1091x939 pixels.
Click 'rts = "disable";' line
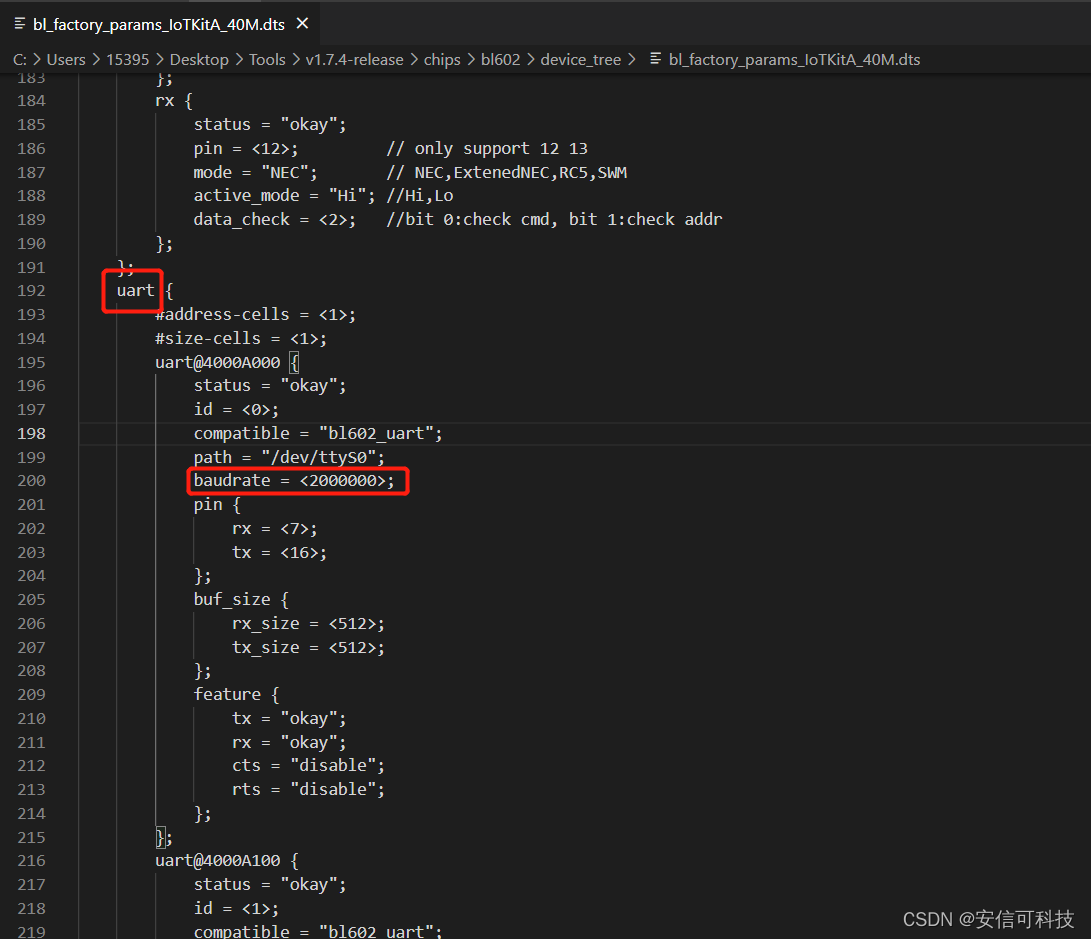click(x=308, y=789)
